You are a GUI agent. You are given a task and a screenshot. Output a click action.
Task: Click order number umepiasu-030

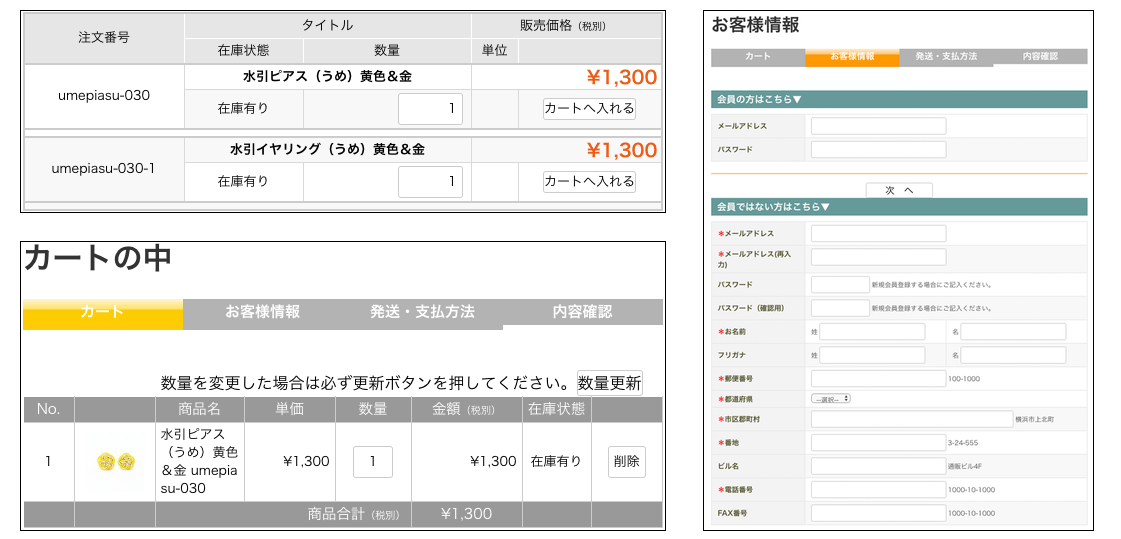point(104,95)
